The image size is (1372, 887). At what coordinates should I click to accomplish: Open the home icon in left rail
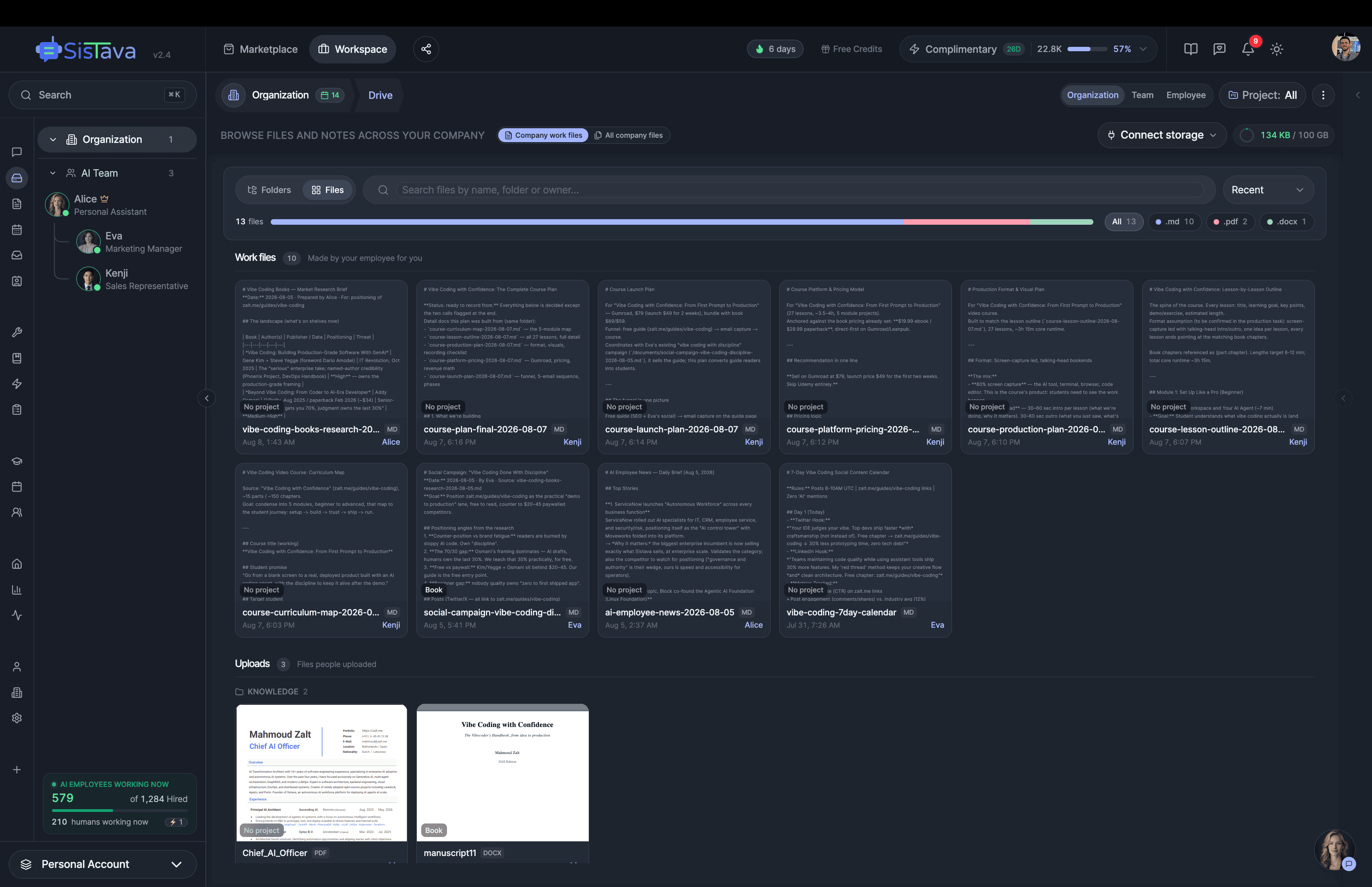17,564
